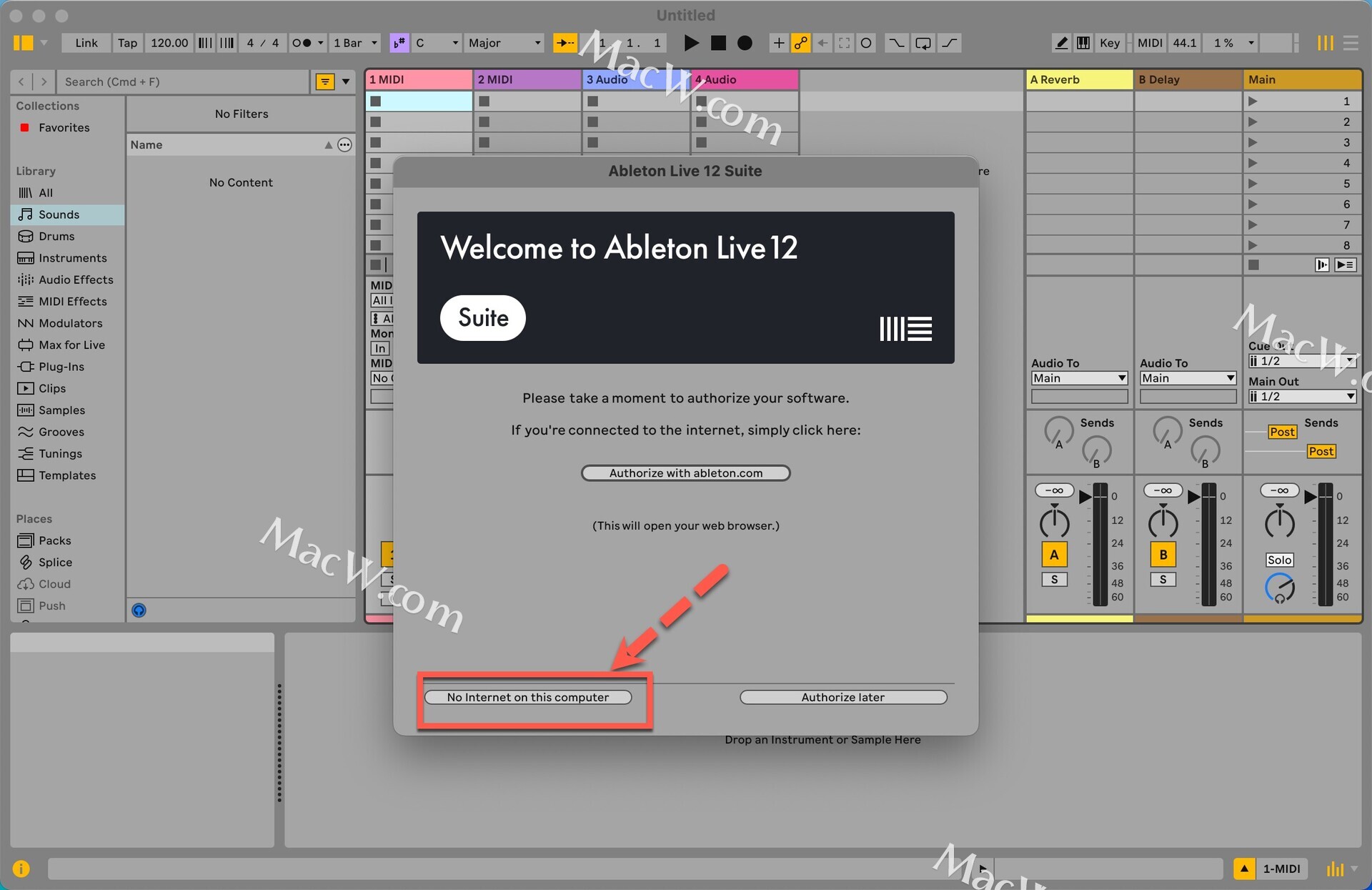Open Max for Live category
The width and height of the screenshot is (1372, 890).
[71, 345]
